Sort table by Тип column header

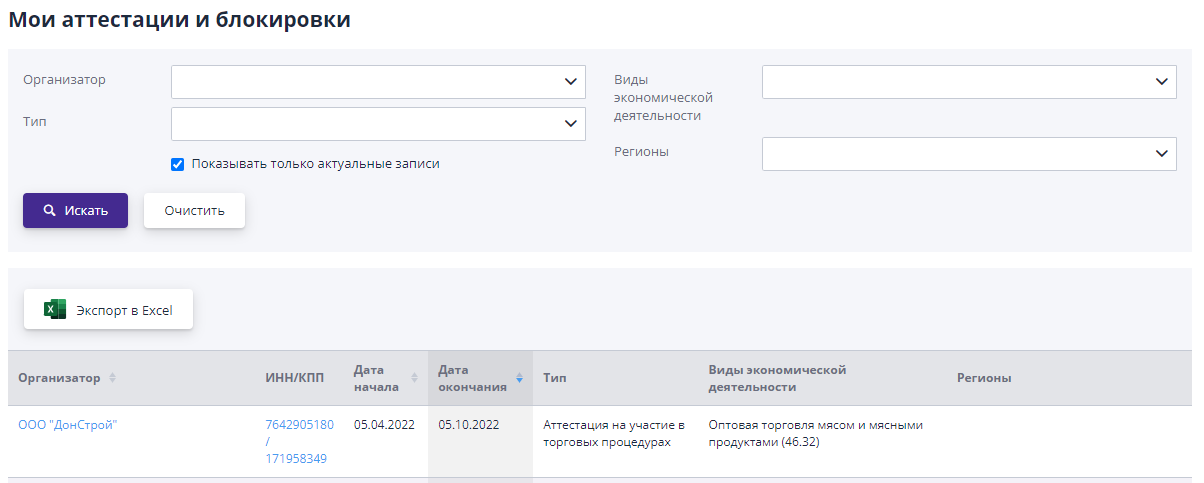tap(555, 378)
